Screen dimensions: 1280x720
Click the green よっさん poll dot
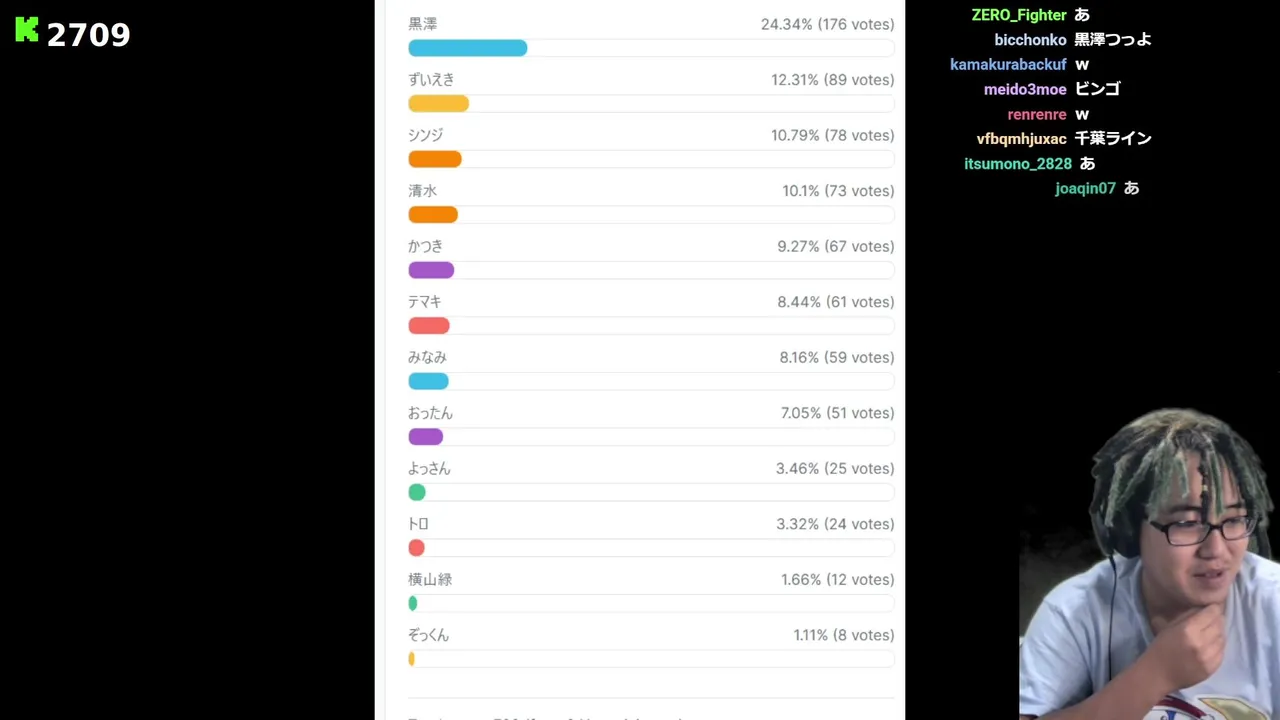click(417, 492)
